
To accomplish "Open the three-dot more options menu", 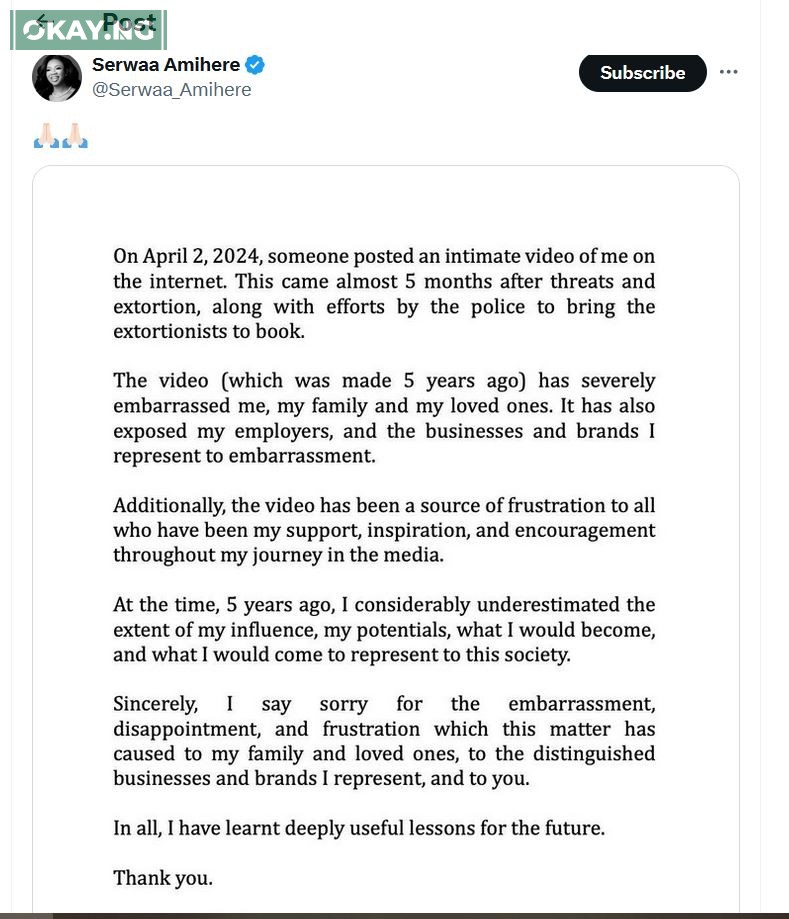I will tap(729, 72).
